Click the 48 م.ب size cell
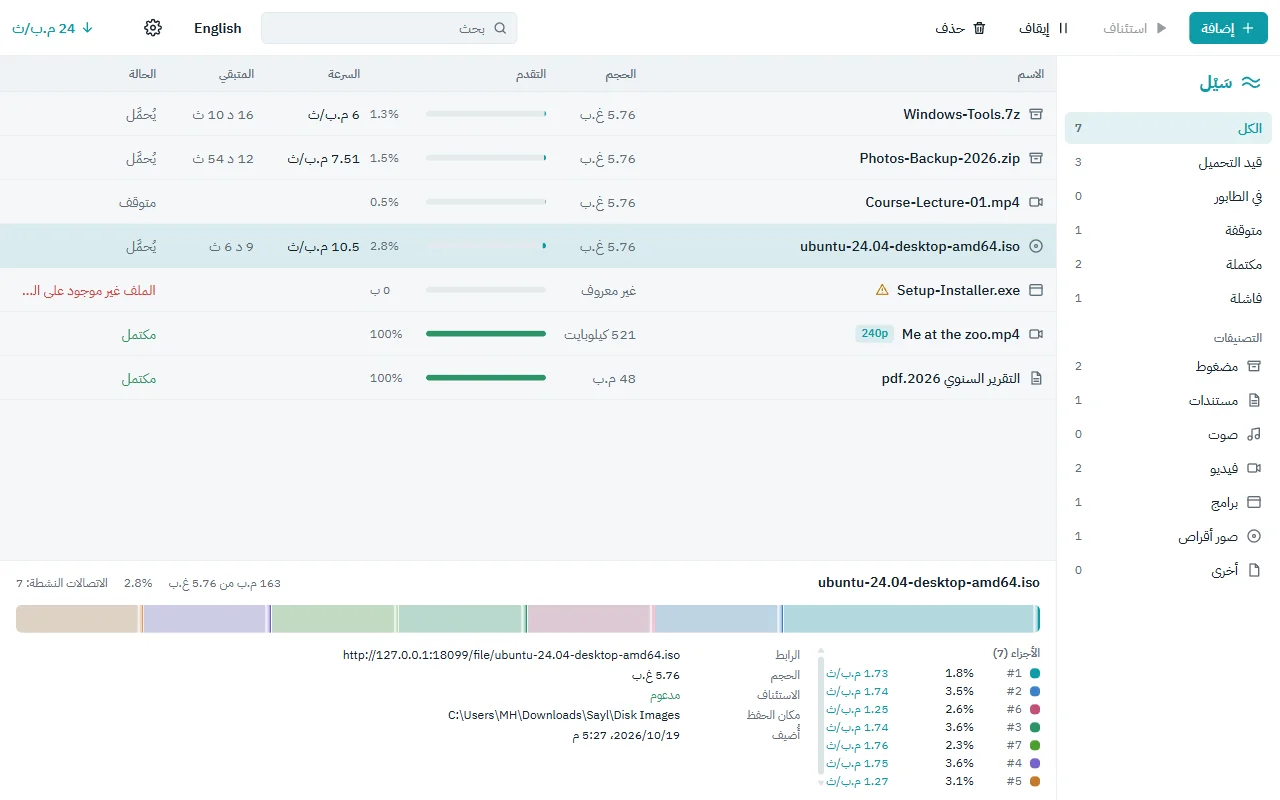 pyautogui.click(x=614, y=378)
